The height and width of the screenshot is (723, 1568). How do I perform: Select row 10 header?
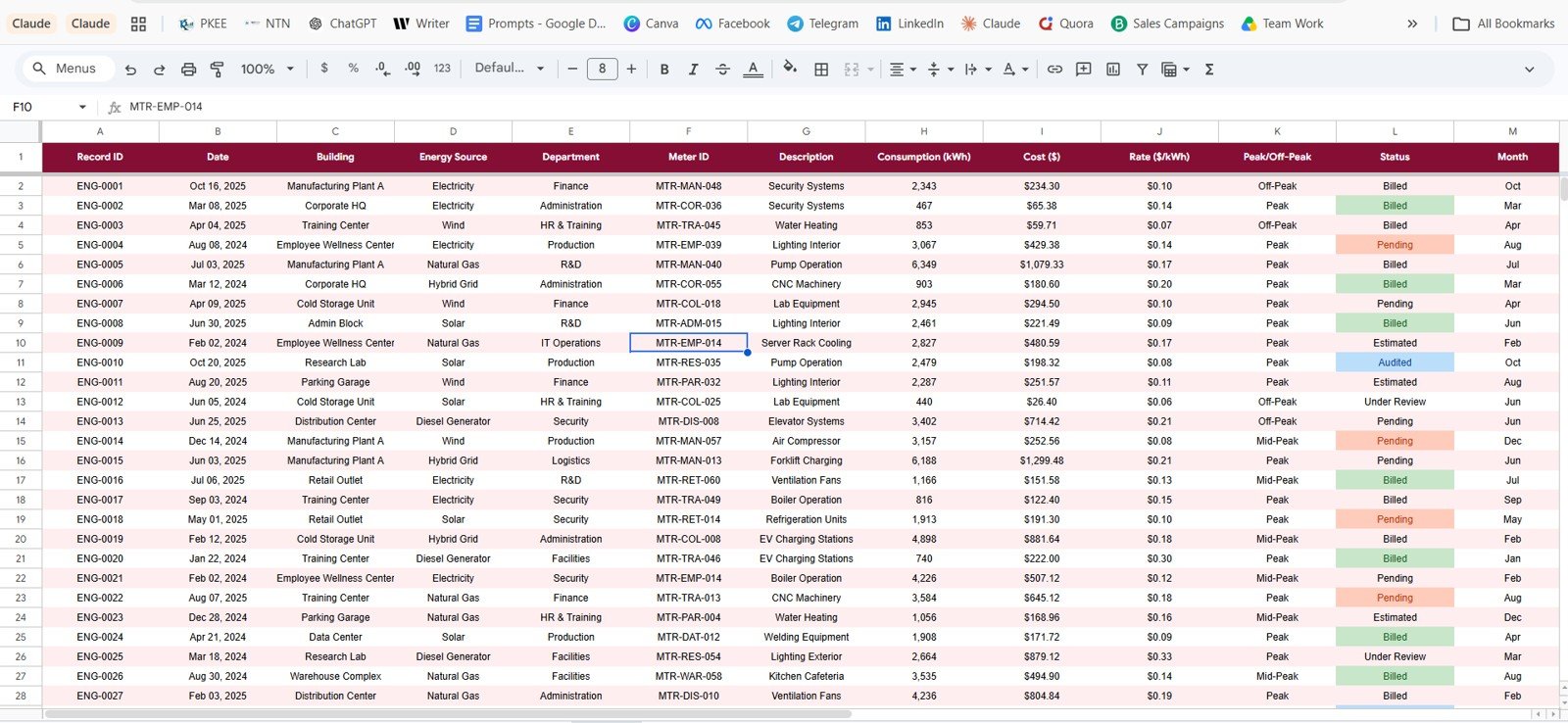click(x=21, y=343)
